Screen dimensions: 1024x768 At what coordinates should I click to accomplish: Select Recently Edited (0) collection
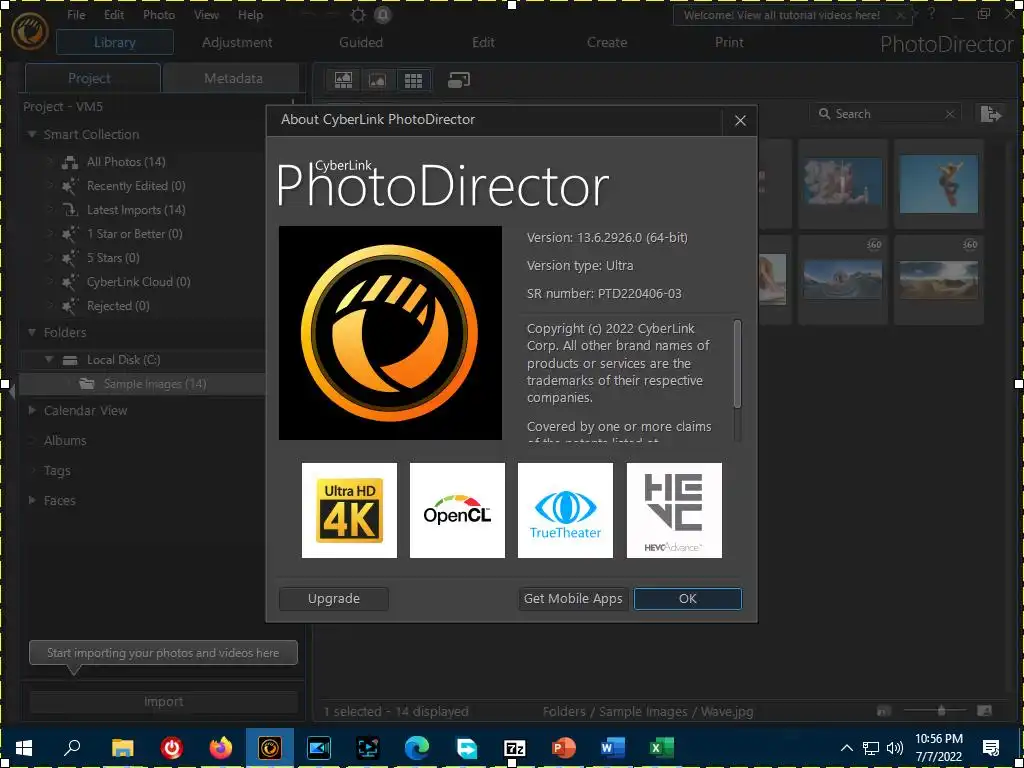136,186
